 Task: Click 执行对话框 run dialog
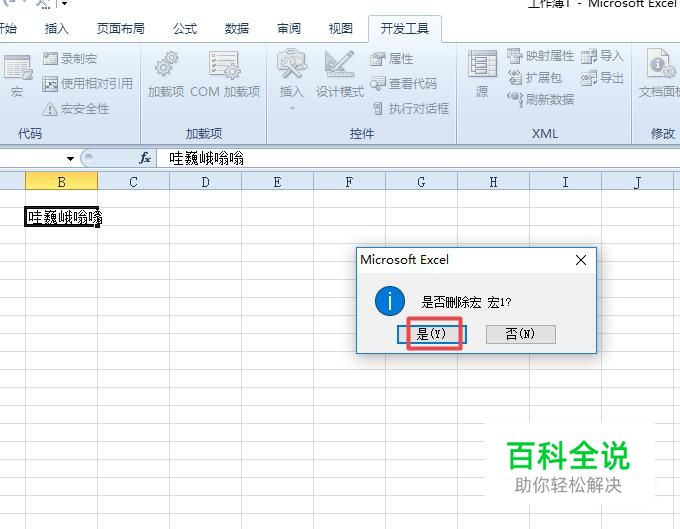411,108
